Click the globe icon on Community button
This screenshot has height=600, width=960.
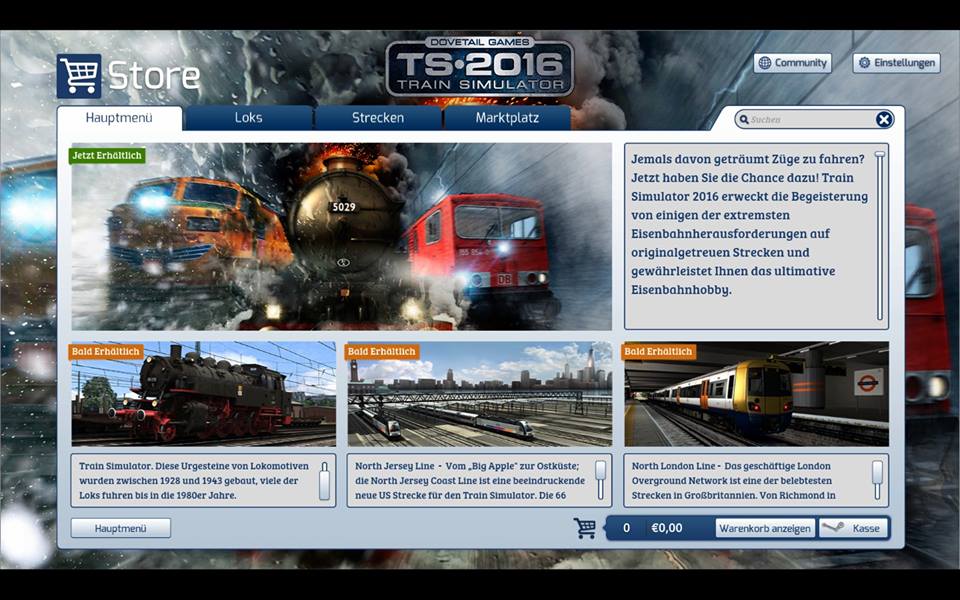click(765, 62)
